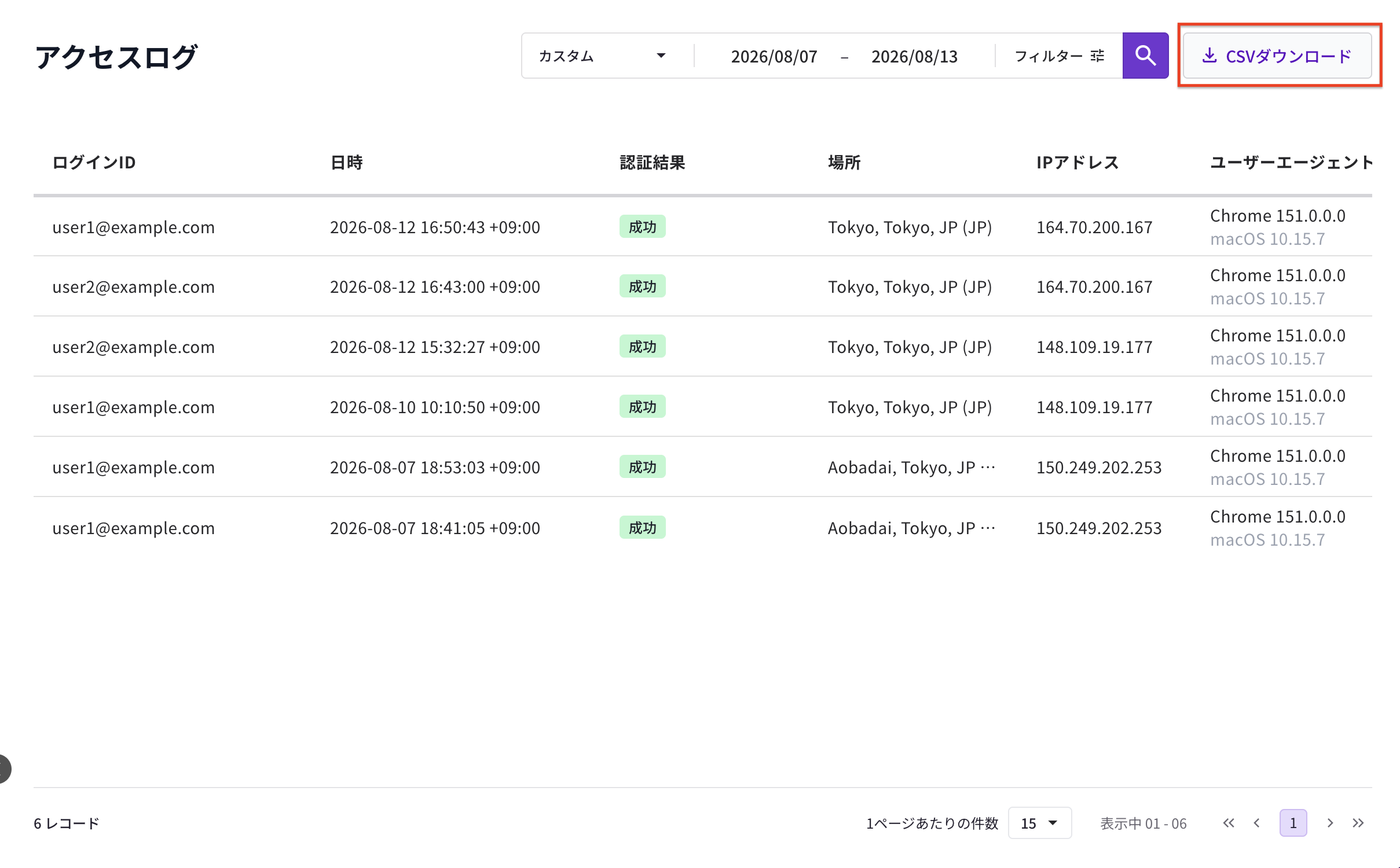
Task: Edit the end date 2026/08/13
Action: point(914,57)
